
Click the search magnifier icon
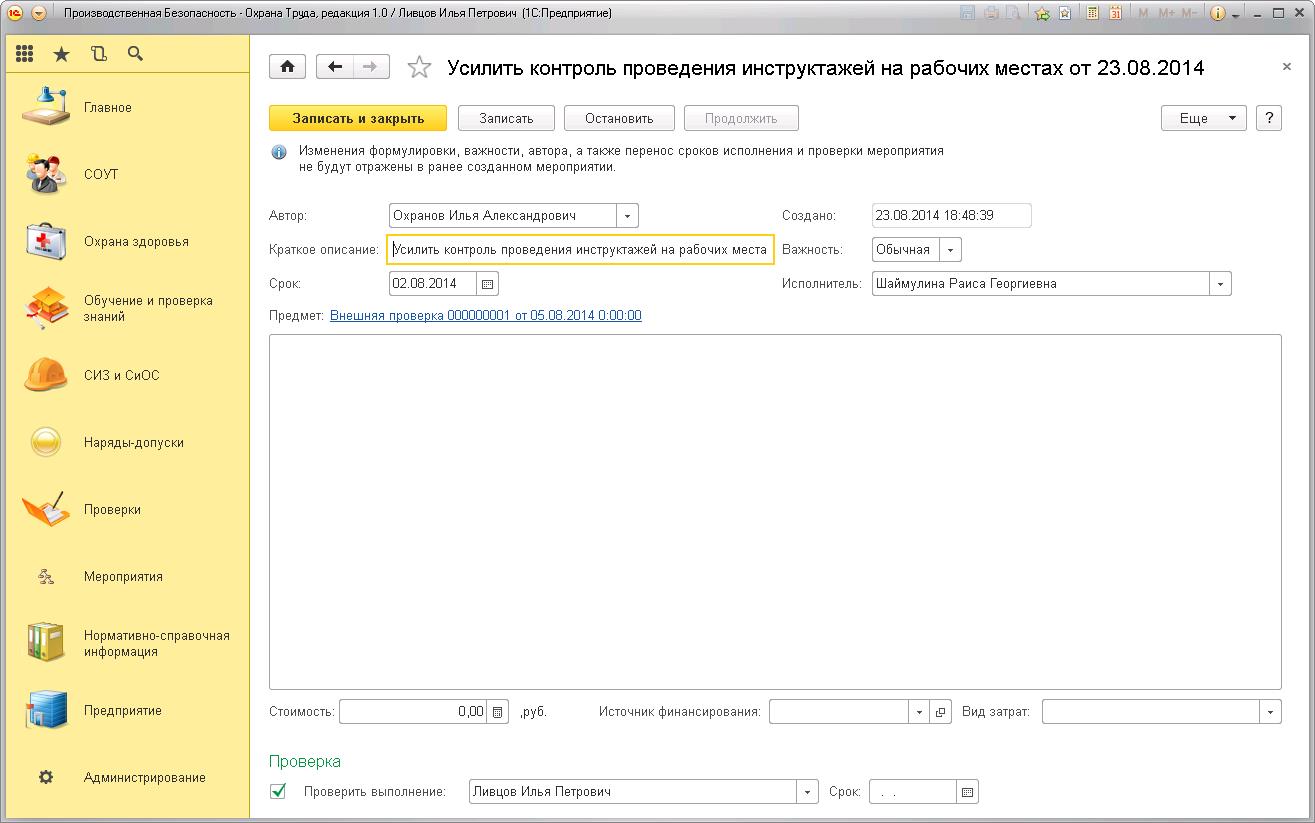click(135, 54)
